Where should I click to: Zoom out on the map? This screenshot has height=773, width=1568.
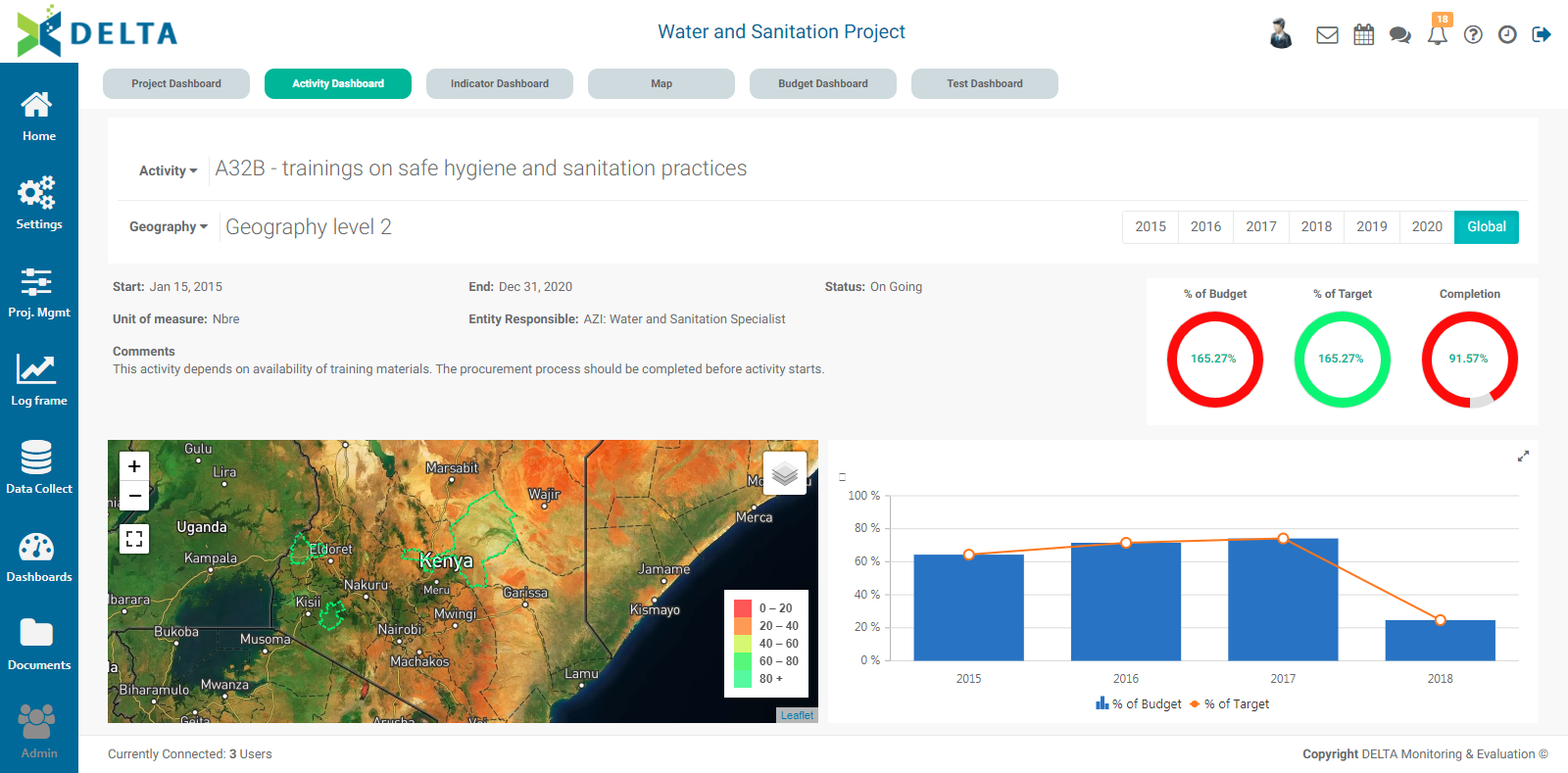click(x=134, y=496)
